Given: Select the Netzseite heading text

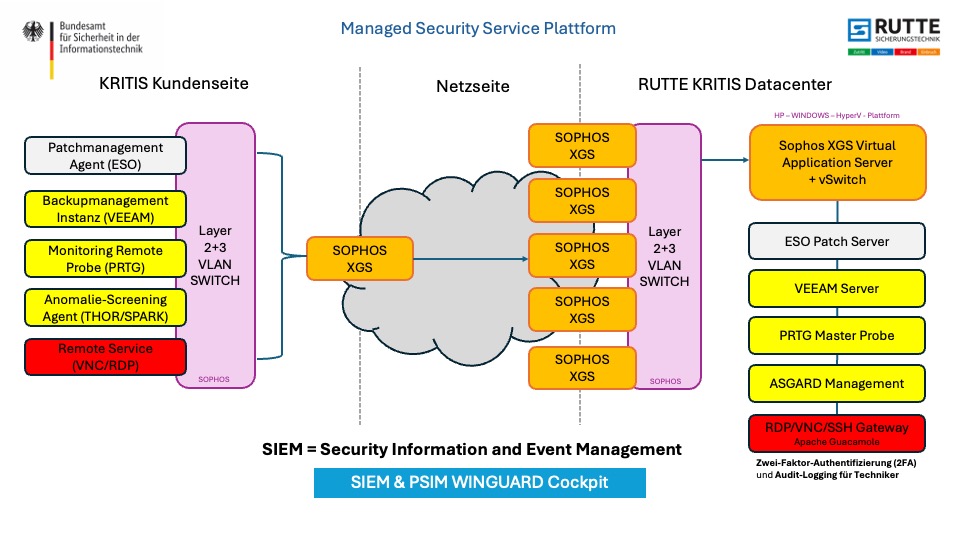Looking at the screenshot, I should (472, 87).
